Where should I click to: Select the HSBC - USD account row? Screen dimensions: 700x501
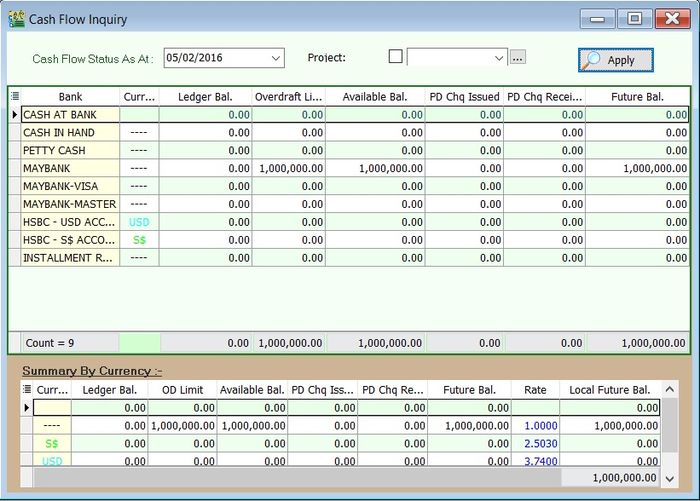coord(70,222)
